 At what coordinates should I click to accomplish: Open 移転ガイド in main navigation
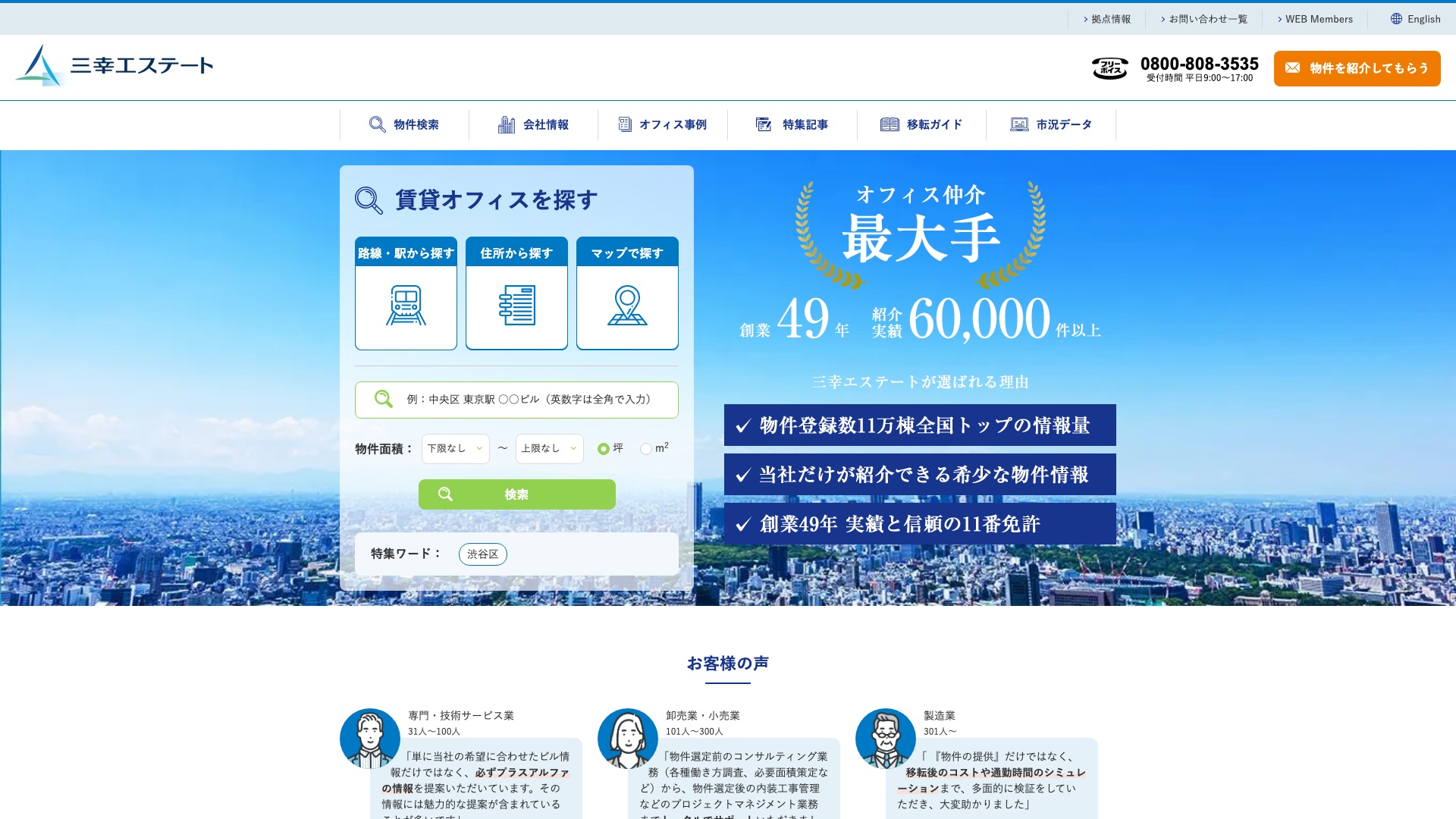[x=921, y=124]
